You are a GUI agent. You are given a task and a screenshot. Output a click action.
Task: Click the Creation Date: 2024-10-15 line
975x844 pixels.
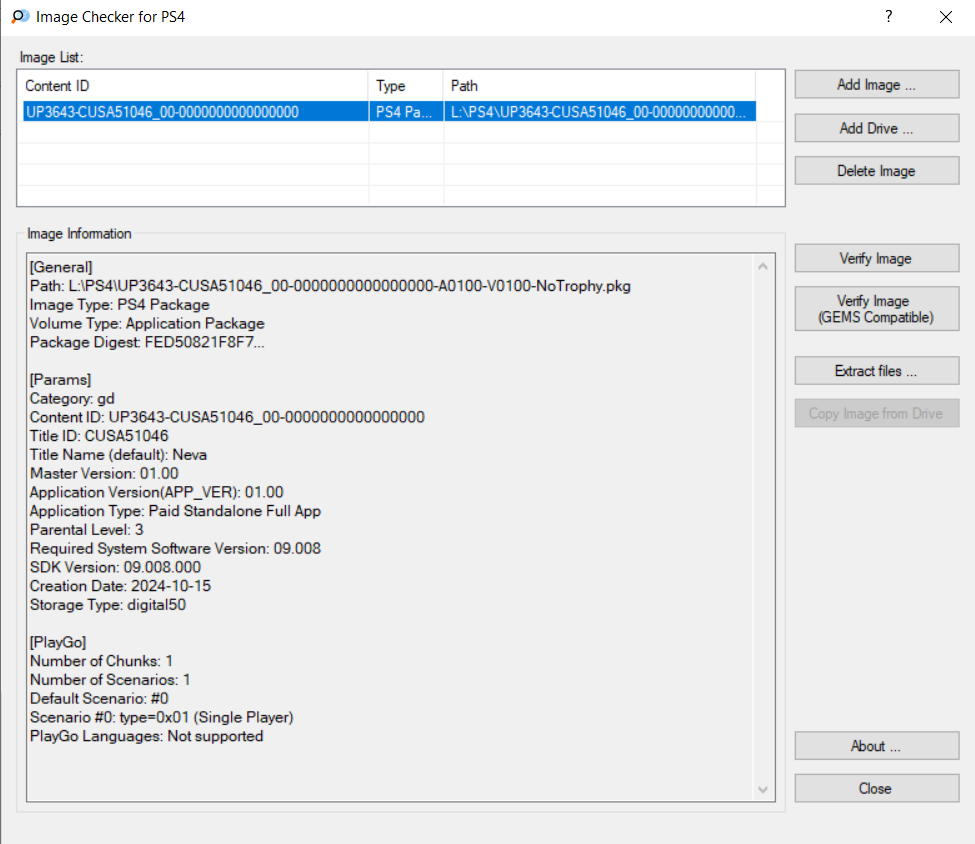pos(120,586)
